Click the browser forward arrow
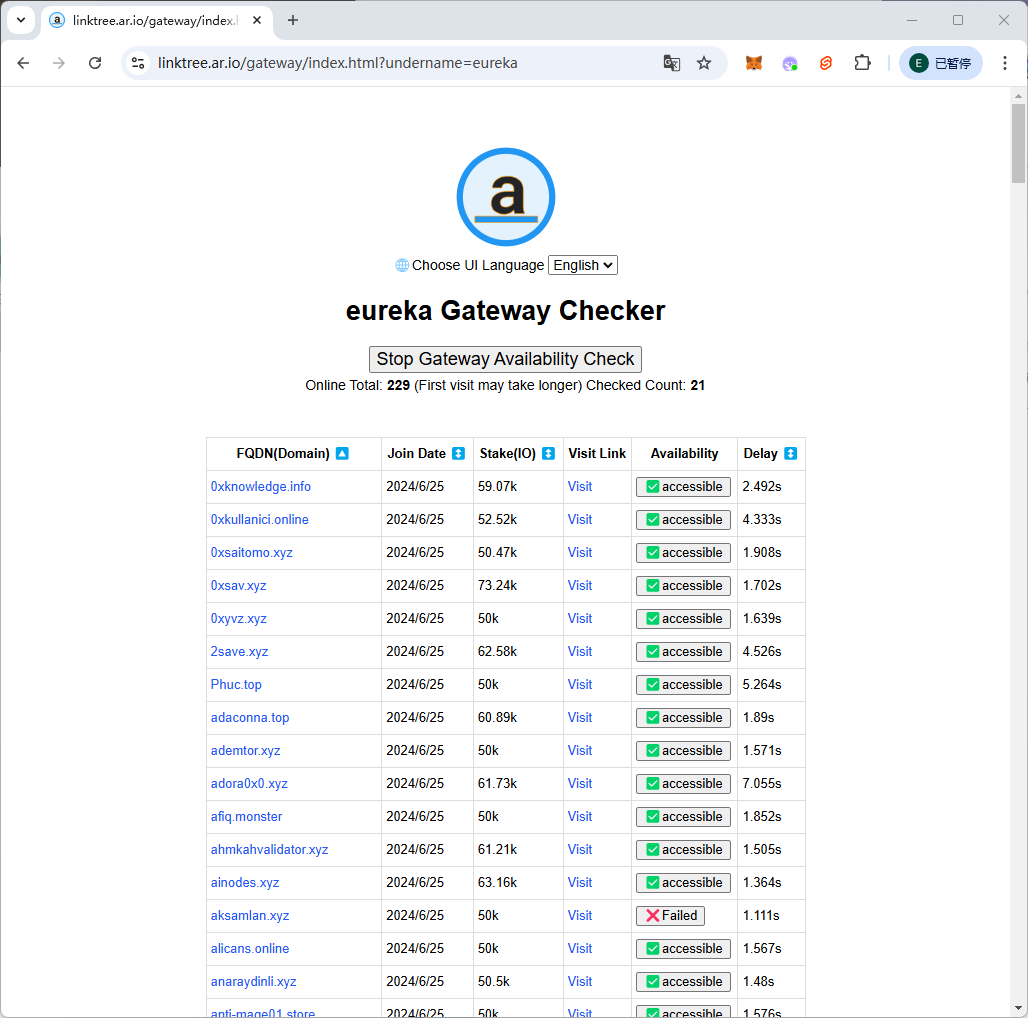This screenshot has height=1018, width=1028. pos(59,63)
